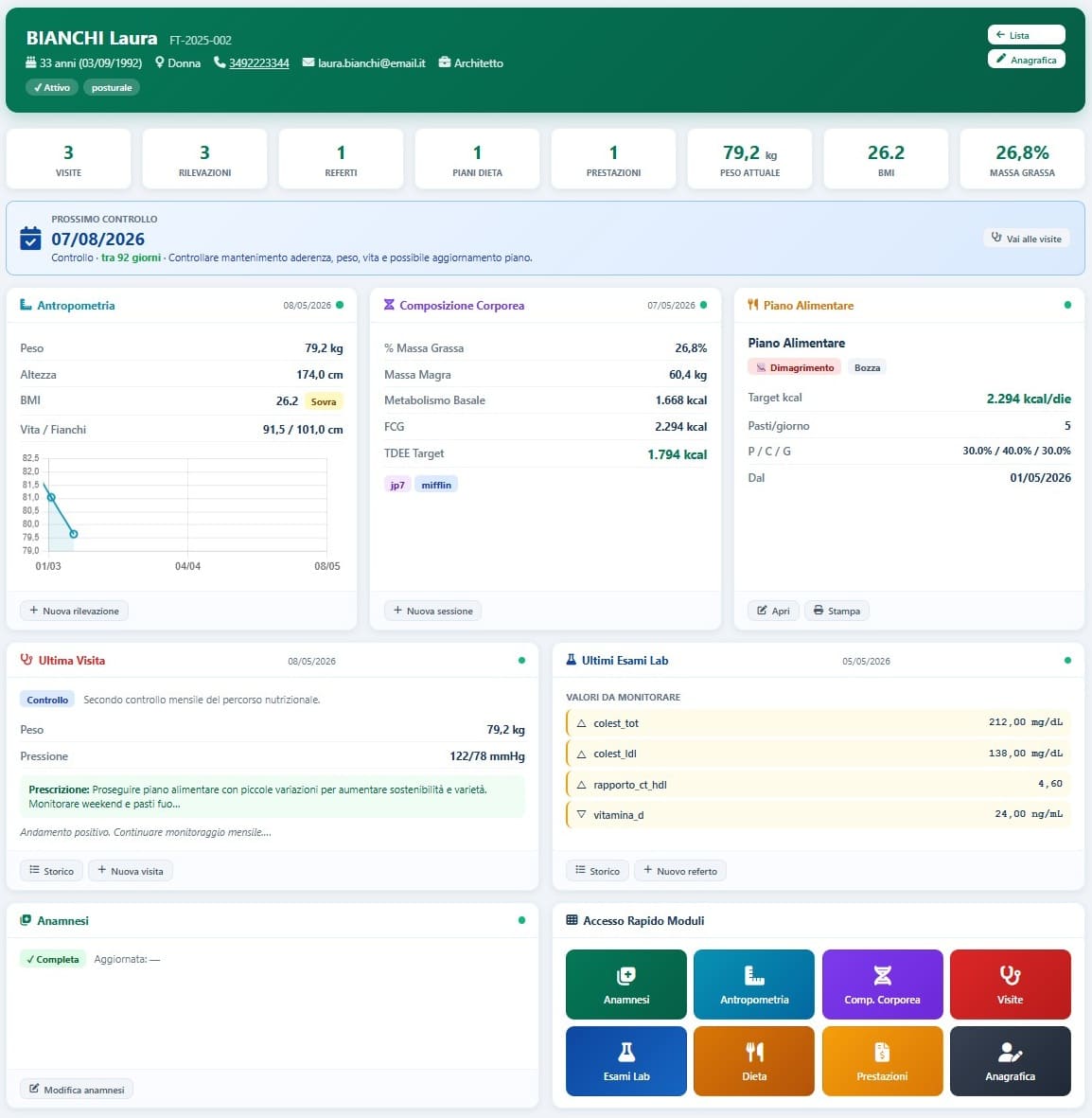Click the last data point on weight chart

click(x=74, y=533)
